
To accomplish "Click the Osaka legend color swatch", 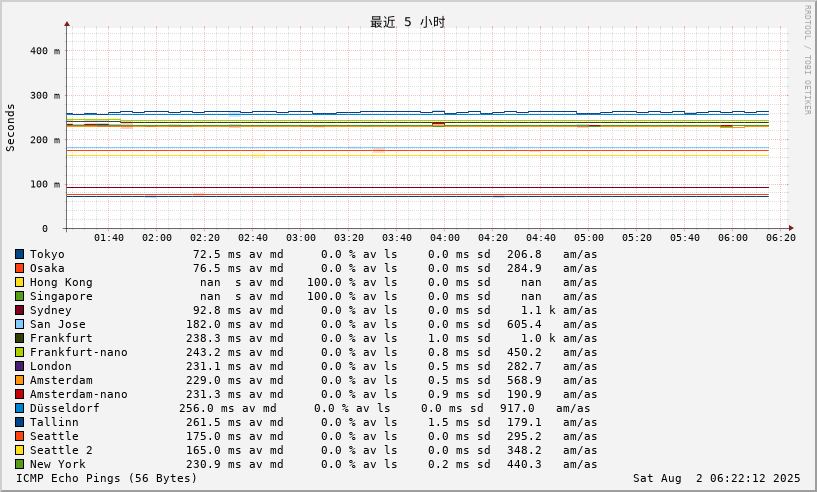I will [x=19, y=268].
